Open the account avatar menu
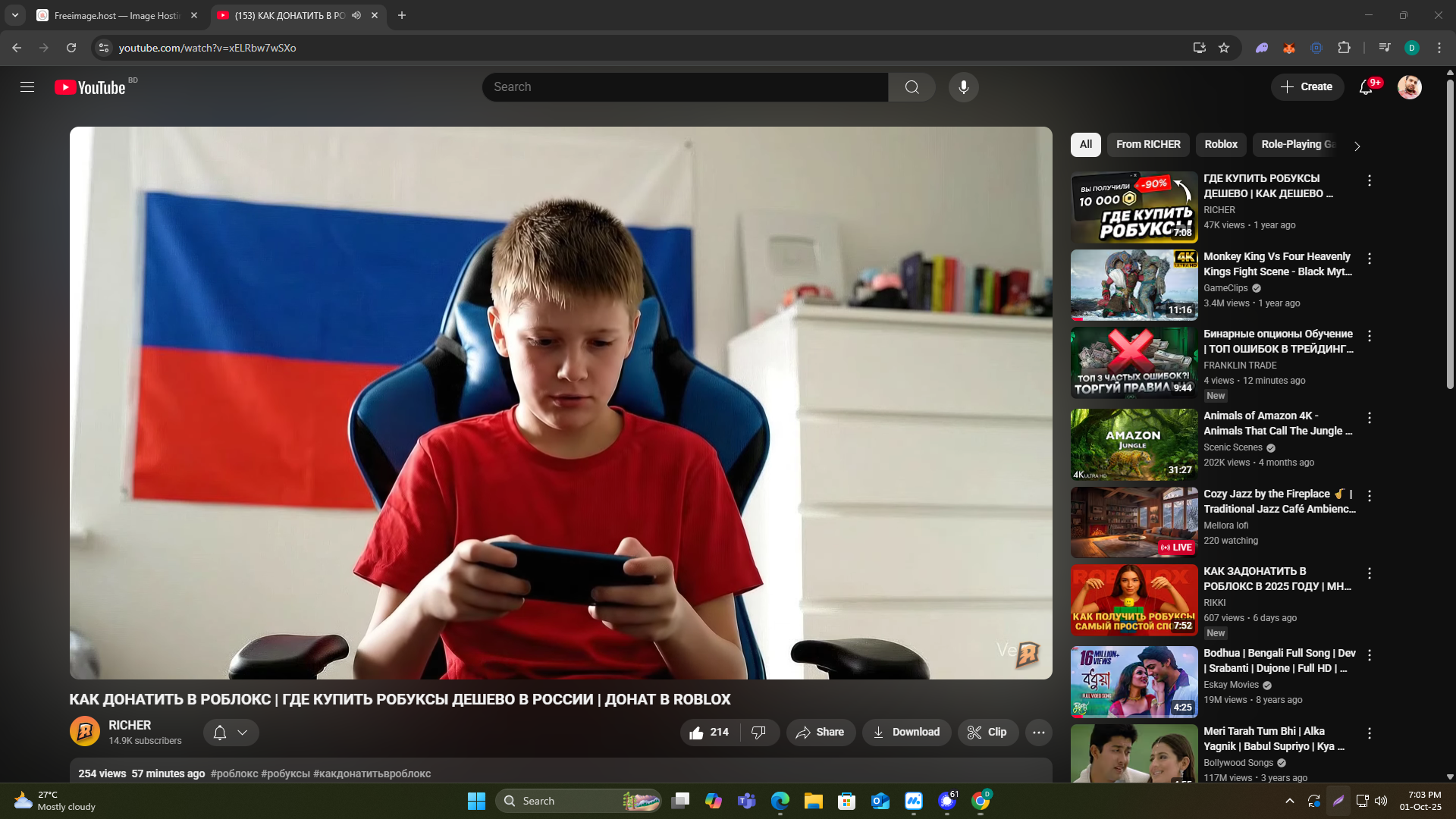The height and width of the screenshot is (819, 1456). (x=1410, y=87)
